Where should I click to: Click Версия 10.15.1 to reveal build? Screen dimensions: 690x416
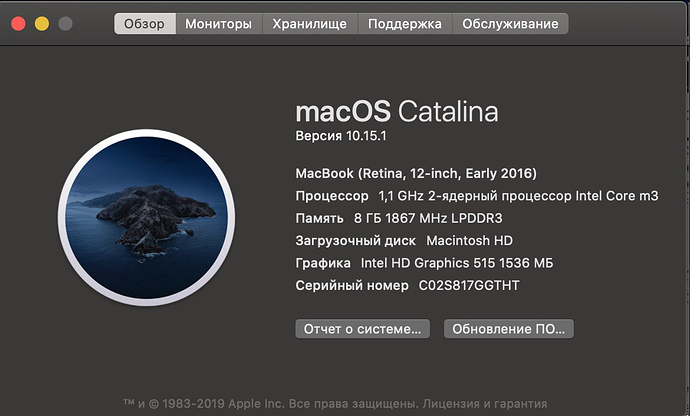[341, 136]
